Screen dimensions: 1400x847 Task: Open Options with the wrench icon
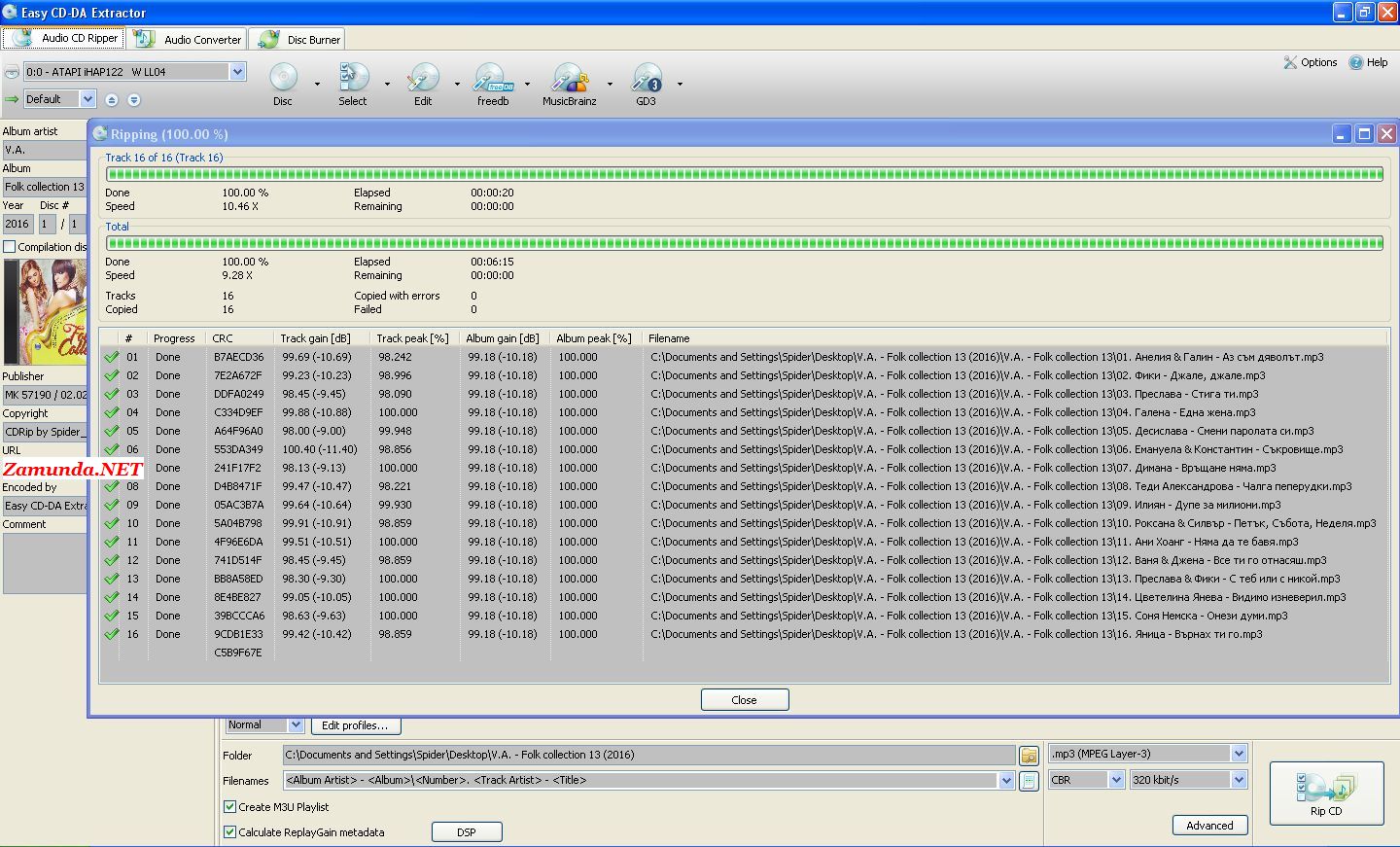coord(1310,62)
